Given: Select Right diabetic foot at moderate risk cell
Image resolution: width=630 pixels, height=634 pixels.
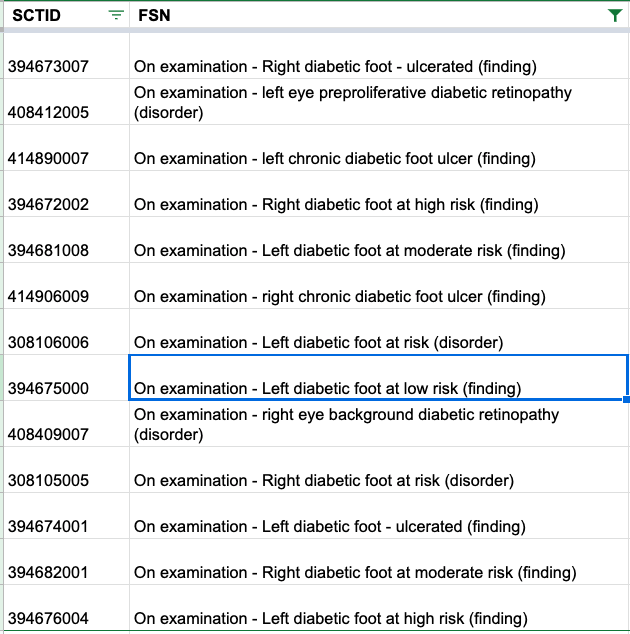Looking at the screenshot, I should (x=379, y=562).
